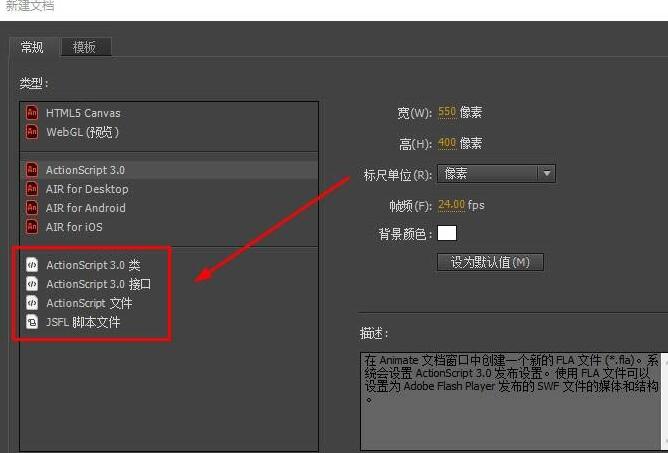Screen dimensions: 668x453
Task: Click the frame rate value 24.00
Action: click(452, 205)
